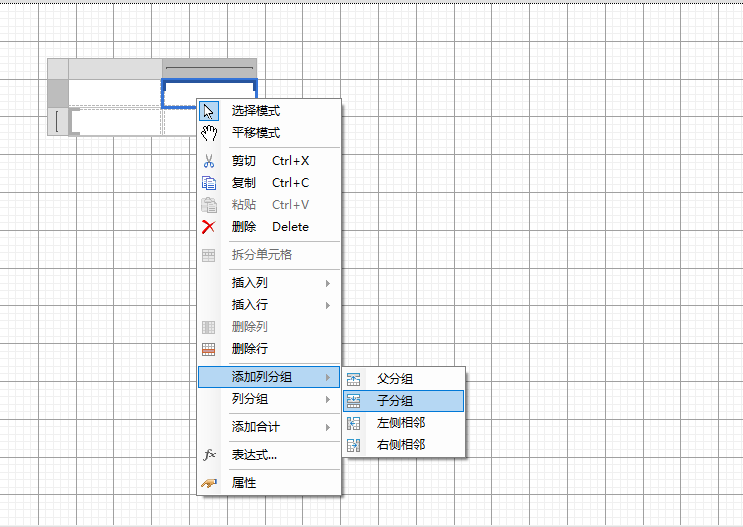Click the red X 删除 icon
This screenshot has width=743, height=527.
click(209, 227)
